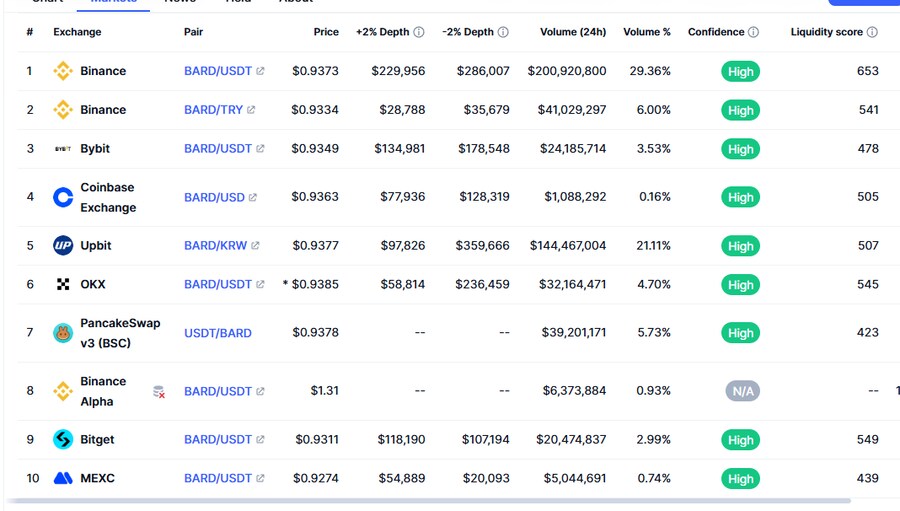Click the Bybit exchange logo
The image size is (900, 511).
pyautogui.click(x=63, y=149)
